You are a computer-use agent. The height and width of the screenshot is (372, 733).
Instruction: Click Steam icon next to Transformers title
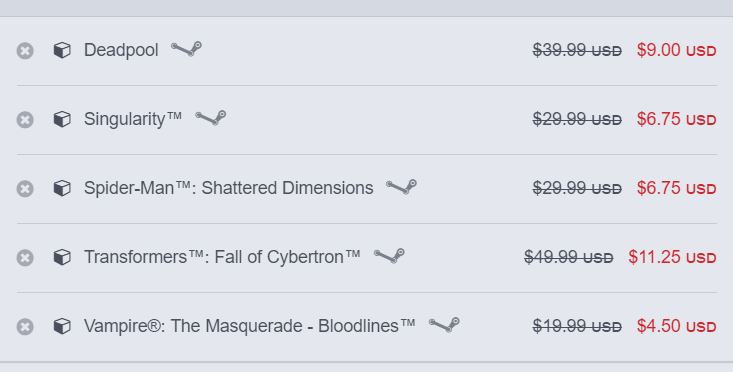pos(389,256)
